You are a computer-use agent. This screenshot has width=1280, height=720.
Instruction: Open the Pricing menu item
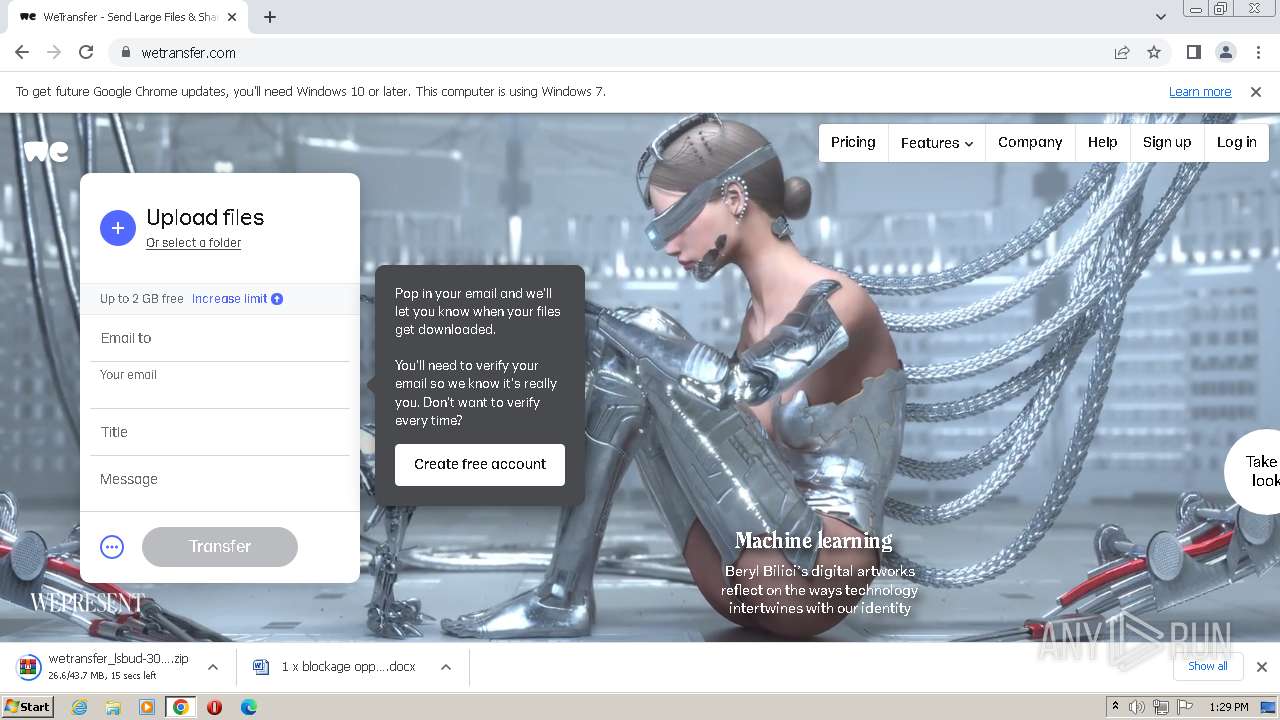pos(853,142)
